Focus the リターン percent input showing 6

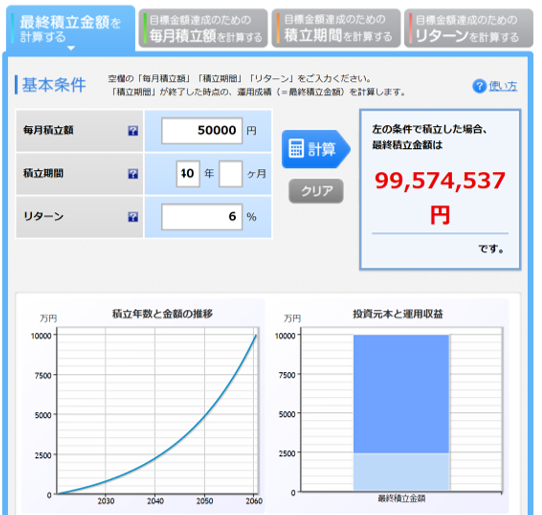202,217
